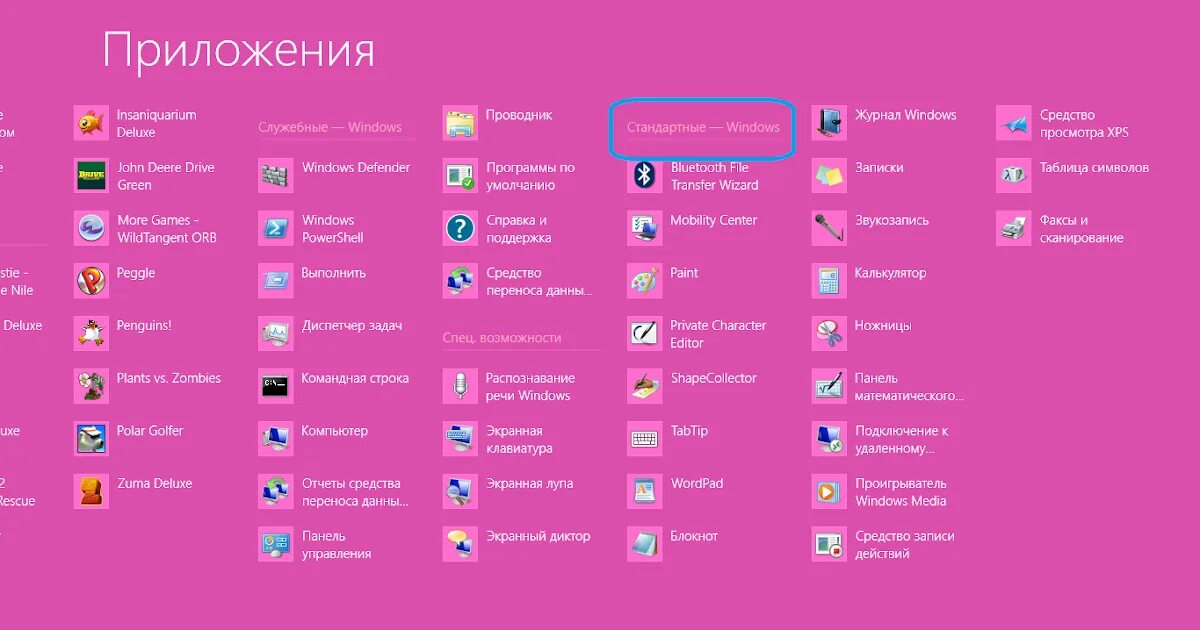Launch John Deere Drive Green icon
1200x630 pixels.
click(x=91, y=176)
